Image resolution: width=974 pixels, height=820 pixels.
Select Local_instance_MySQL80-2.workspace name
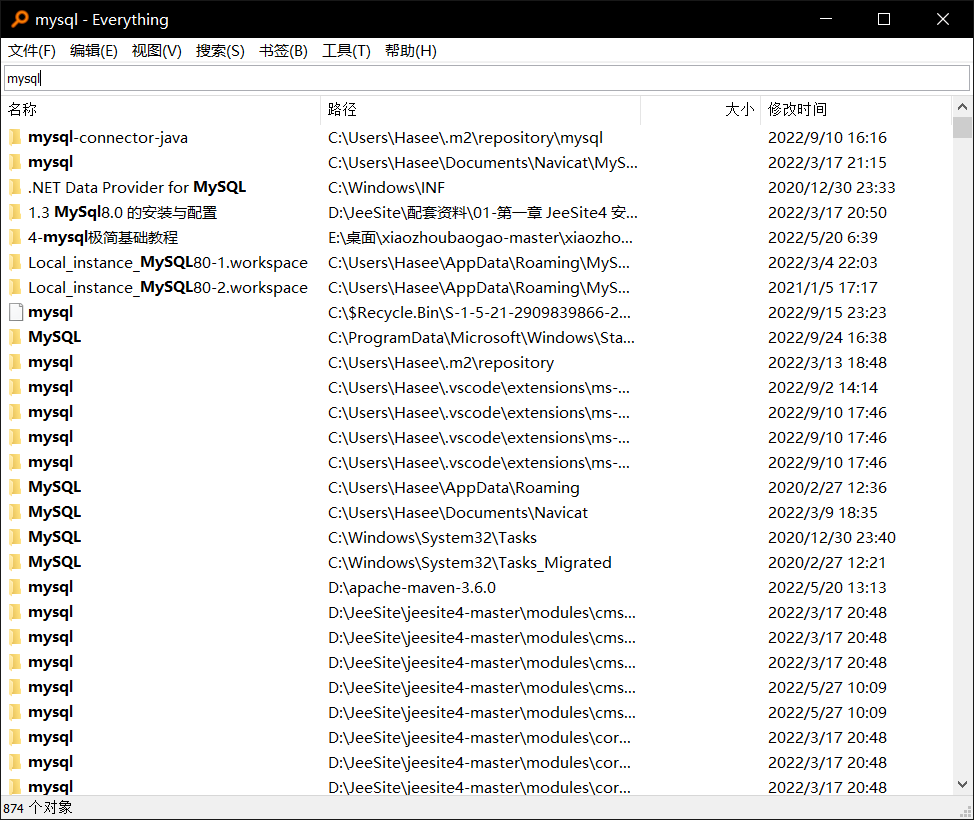[168, 288]
